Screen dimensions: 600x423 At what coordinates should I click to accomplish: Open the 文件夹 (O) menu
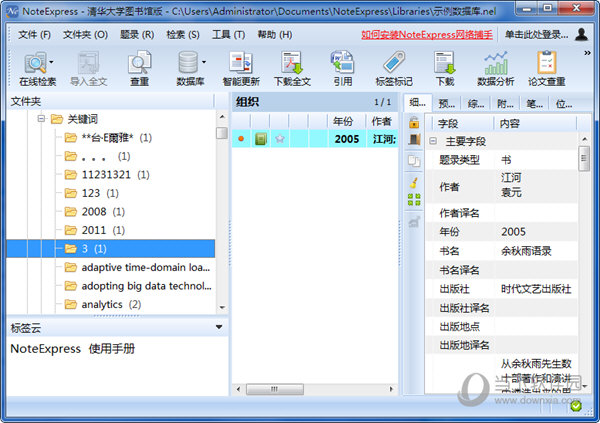pyautogui.click(x=85, y=35)
